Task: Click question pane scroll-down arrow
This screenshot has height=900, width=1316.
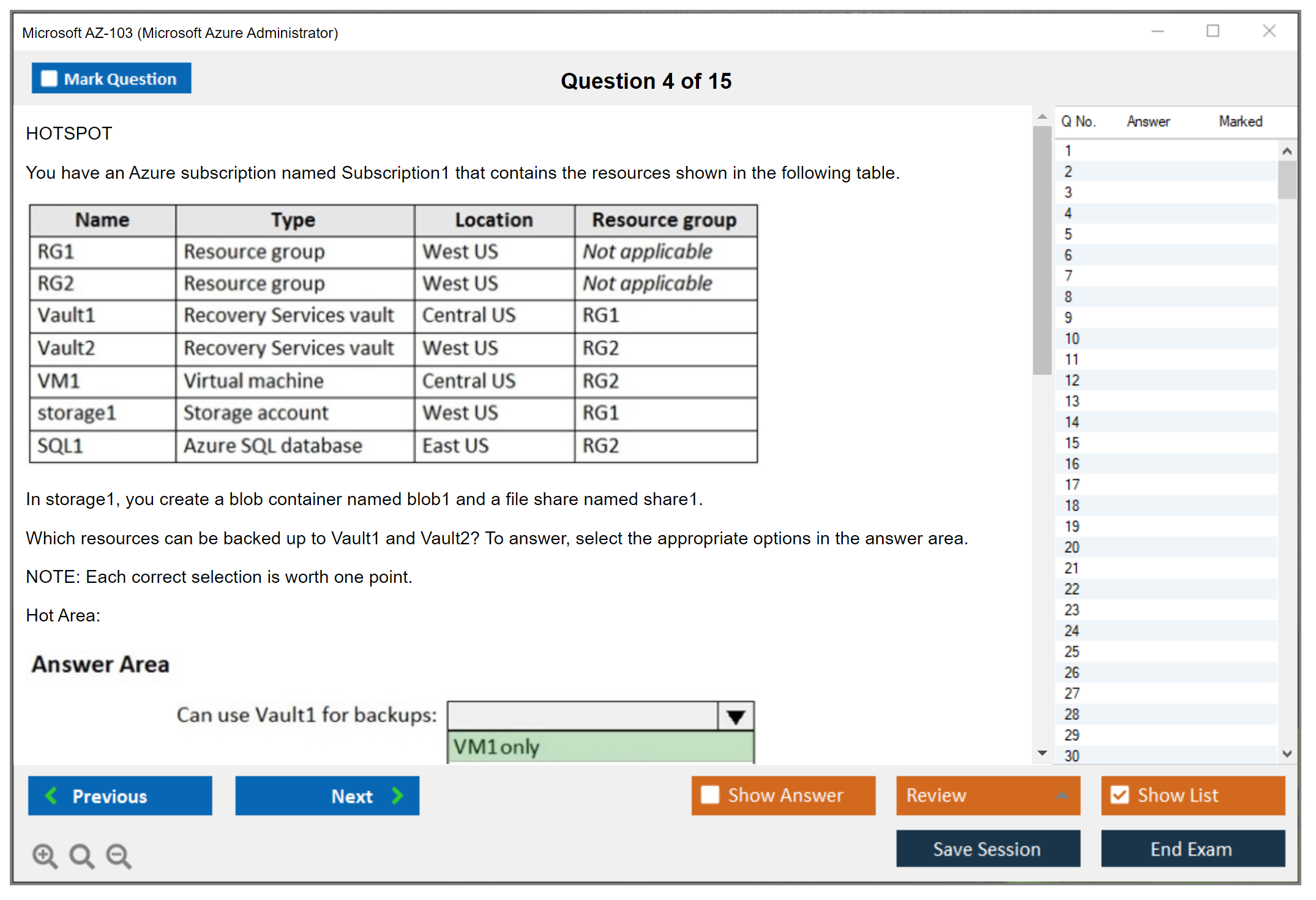Action: click(1042, 753)
